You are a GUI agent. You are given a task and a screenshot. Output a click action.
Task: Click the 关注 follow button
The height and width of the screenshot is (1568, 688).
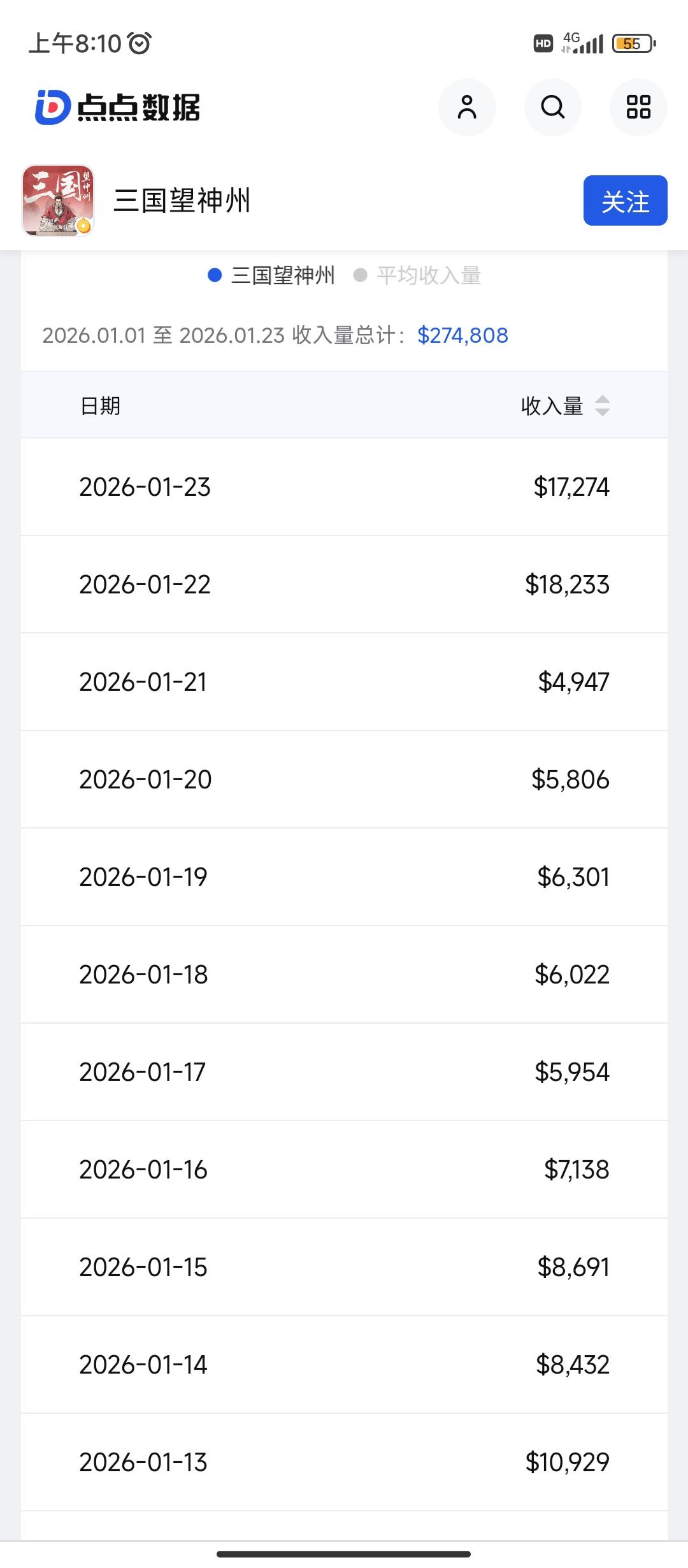click(x=625, y=201)
